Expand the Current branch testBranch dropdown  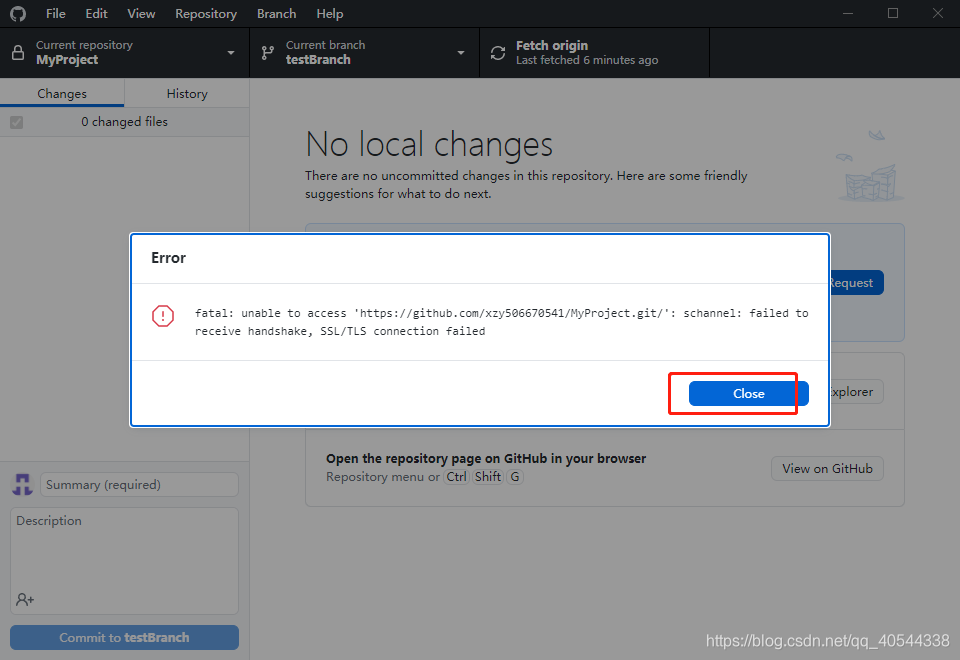pyautogui.click(x=364, y=53)
